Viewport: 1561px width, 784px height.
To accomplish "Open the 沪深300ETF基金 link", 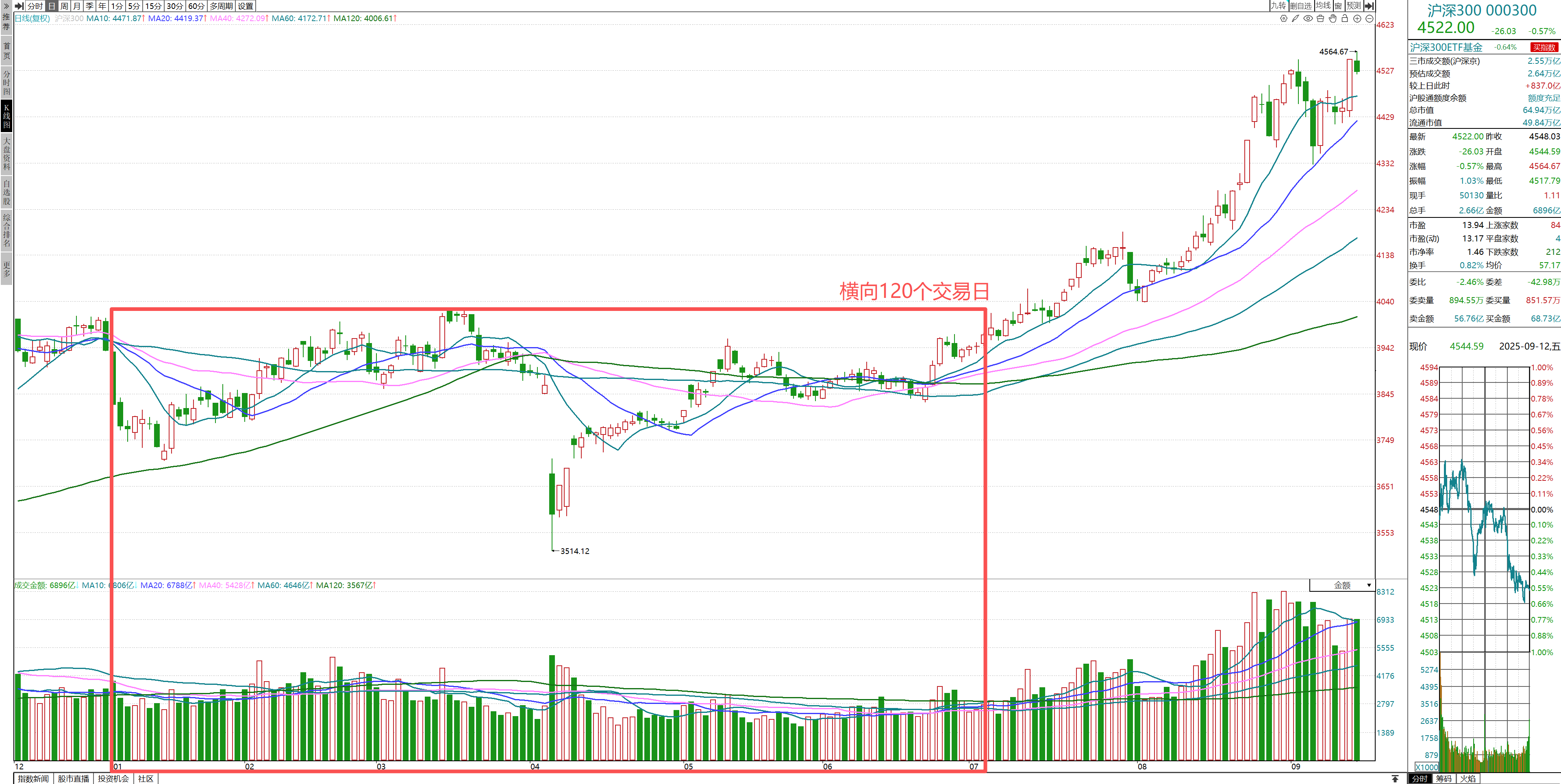I will [1446, 47].
